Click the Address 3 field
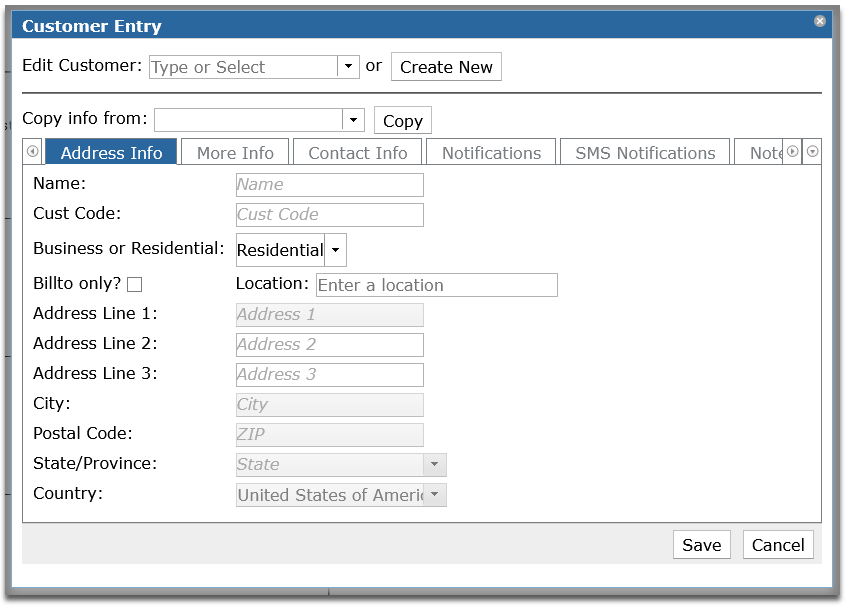Screen dimensions: 846x607 (x=330, y=375)
